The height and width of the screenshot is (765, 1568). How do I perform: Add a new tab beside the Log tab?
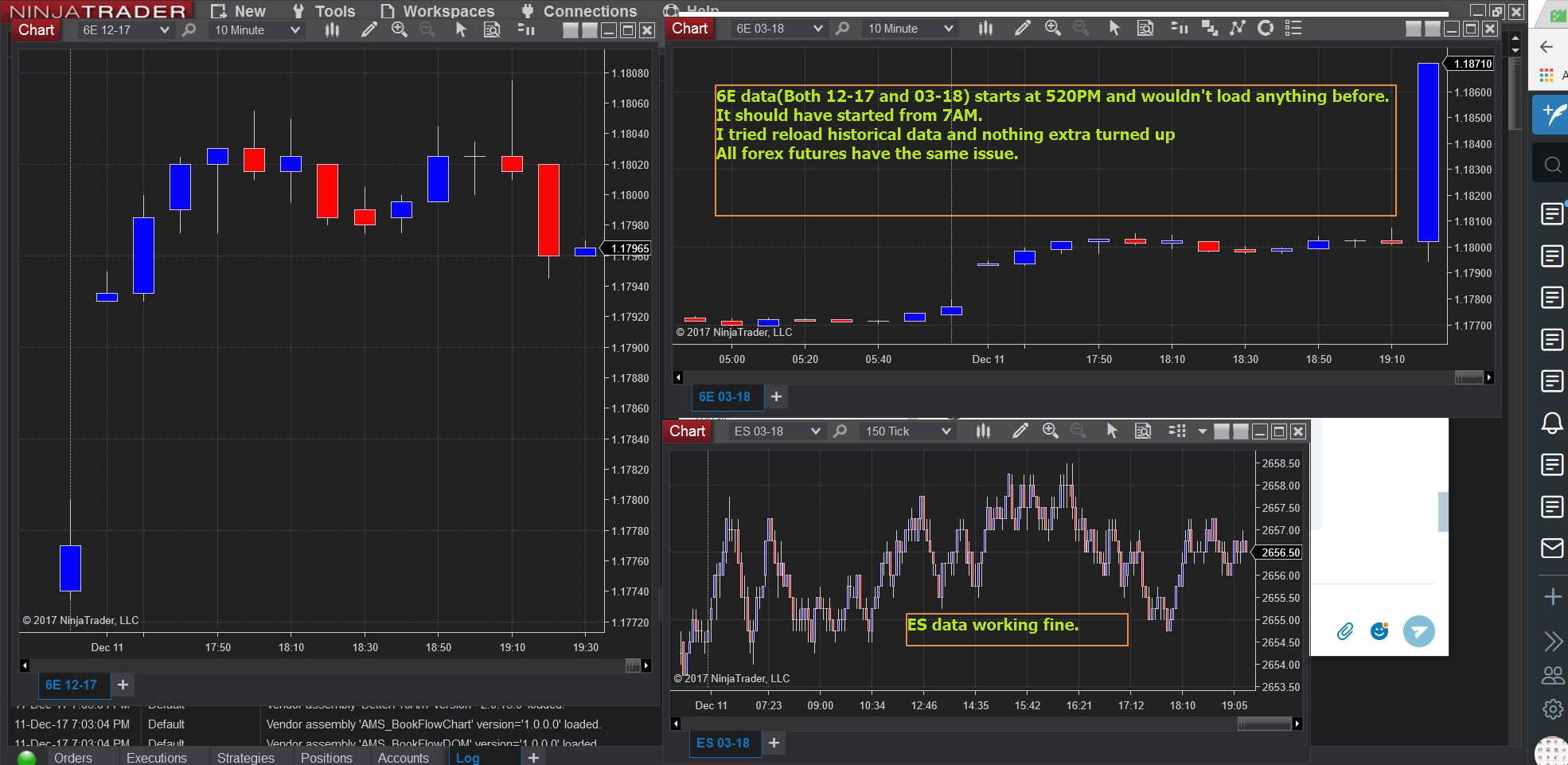pyautogui.click(x=533, y=757)
